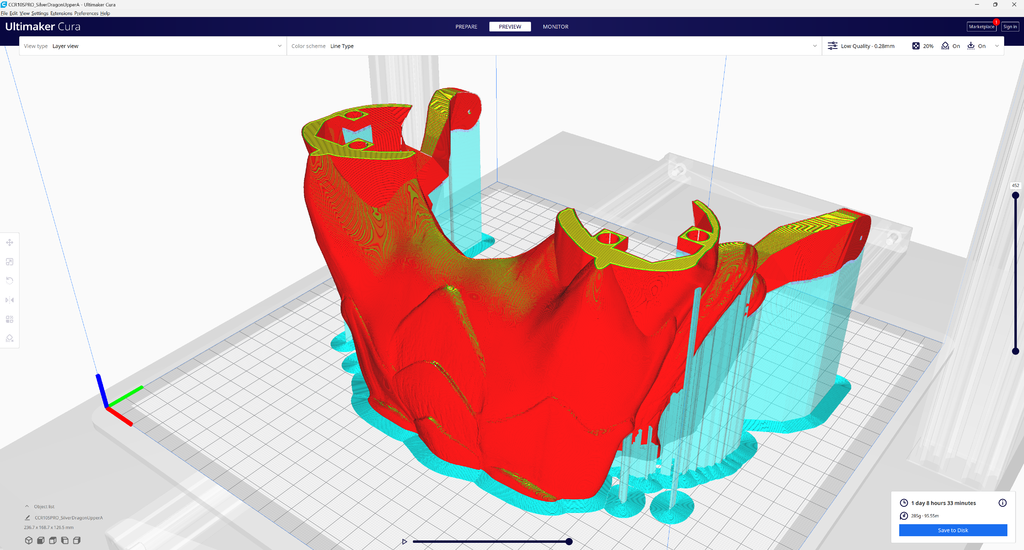Switch to top view cube icon

click(x=53, y=540)
